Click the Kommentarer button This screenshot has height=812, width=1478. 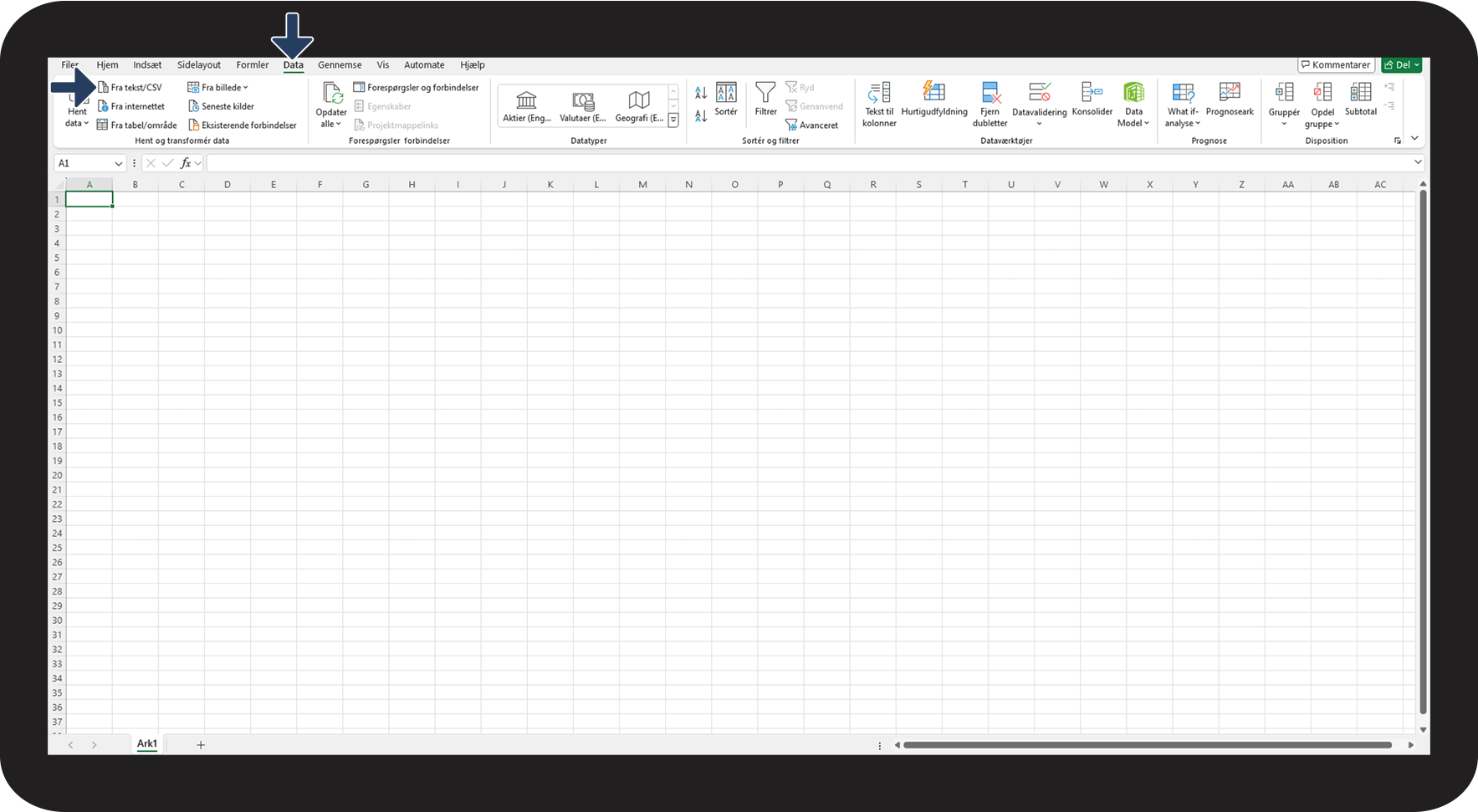[x=1336, y=64]
